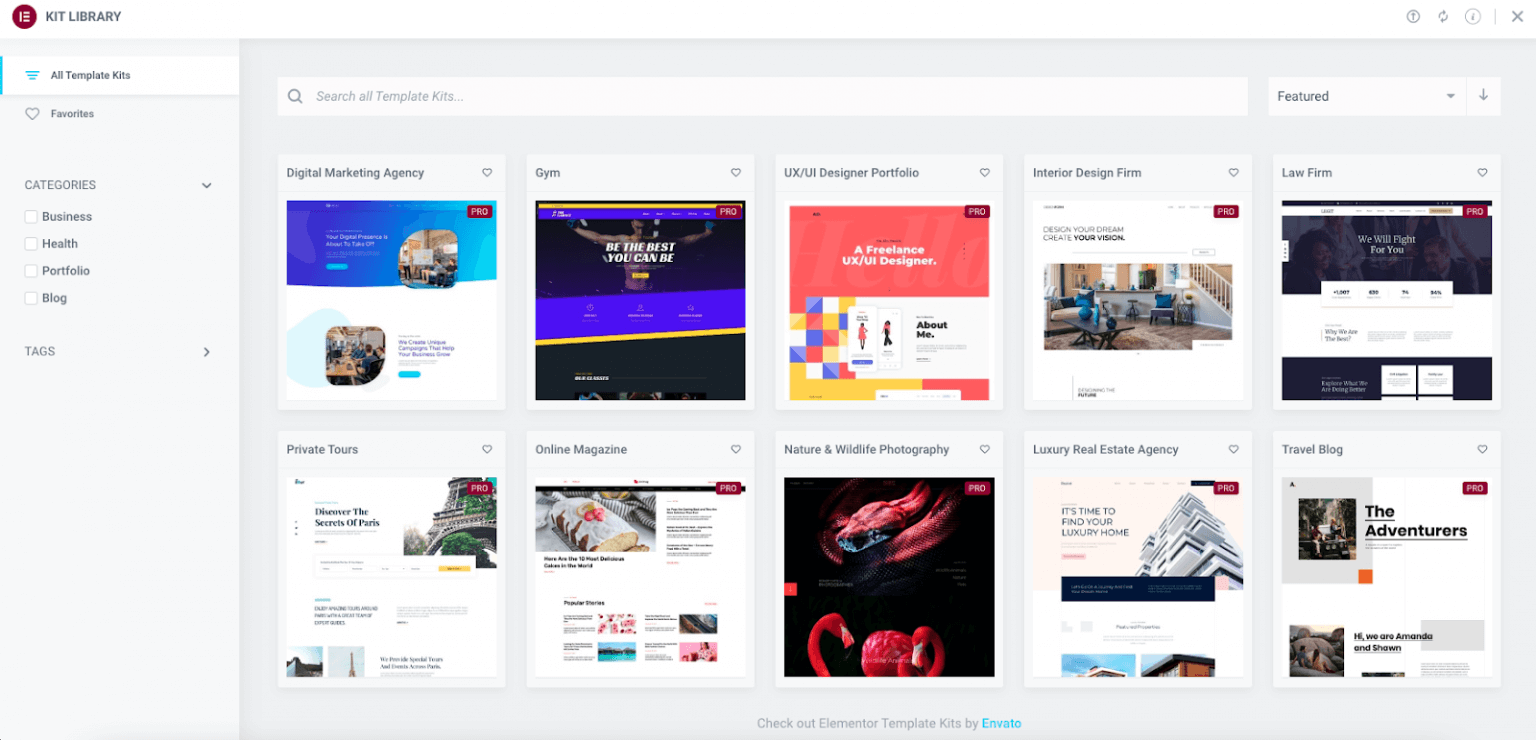This screenshot has width=1536, height=740.
Task: Favorite the Gym kit
Action: [736, 173]
